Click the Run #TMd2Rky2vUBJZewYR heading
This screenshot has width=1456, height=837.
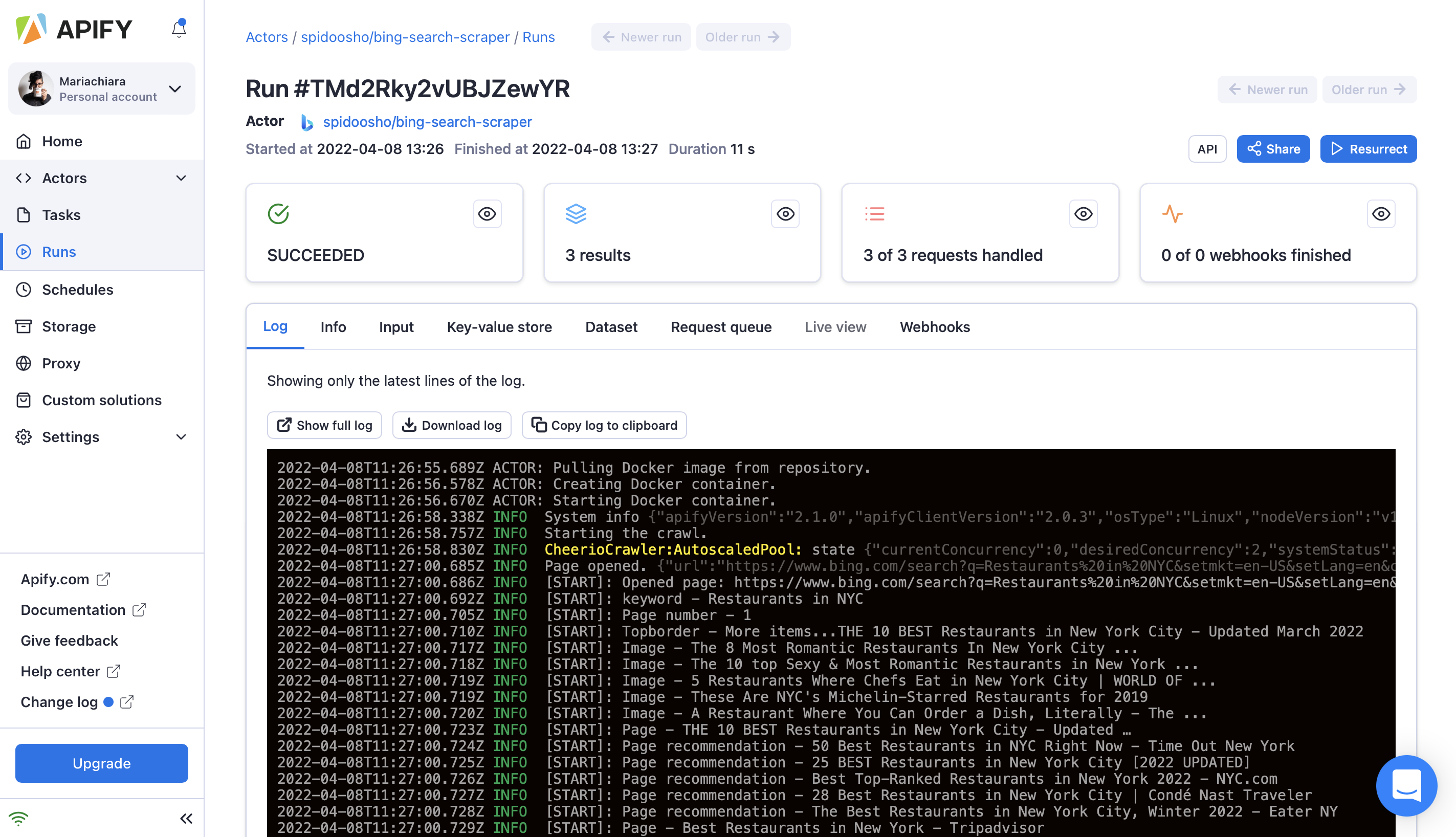tap(408, 89)
